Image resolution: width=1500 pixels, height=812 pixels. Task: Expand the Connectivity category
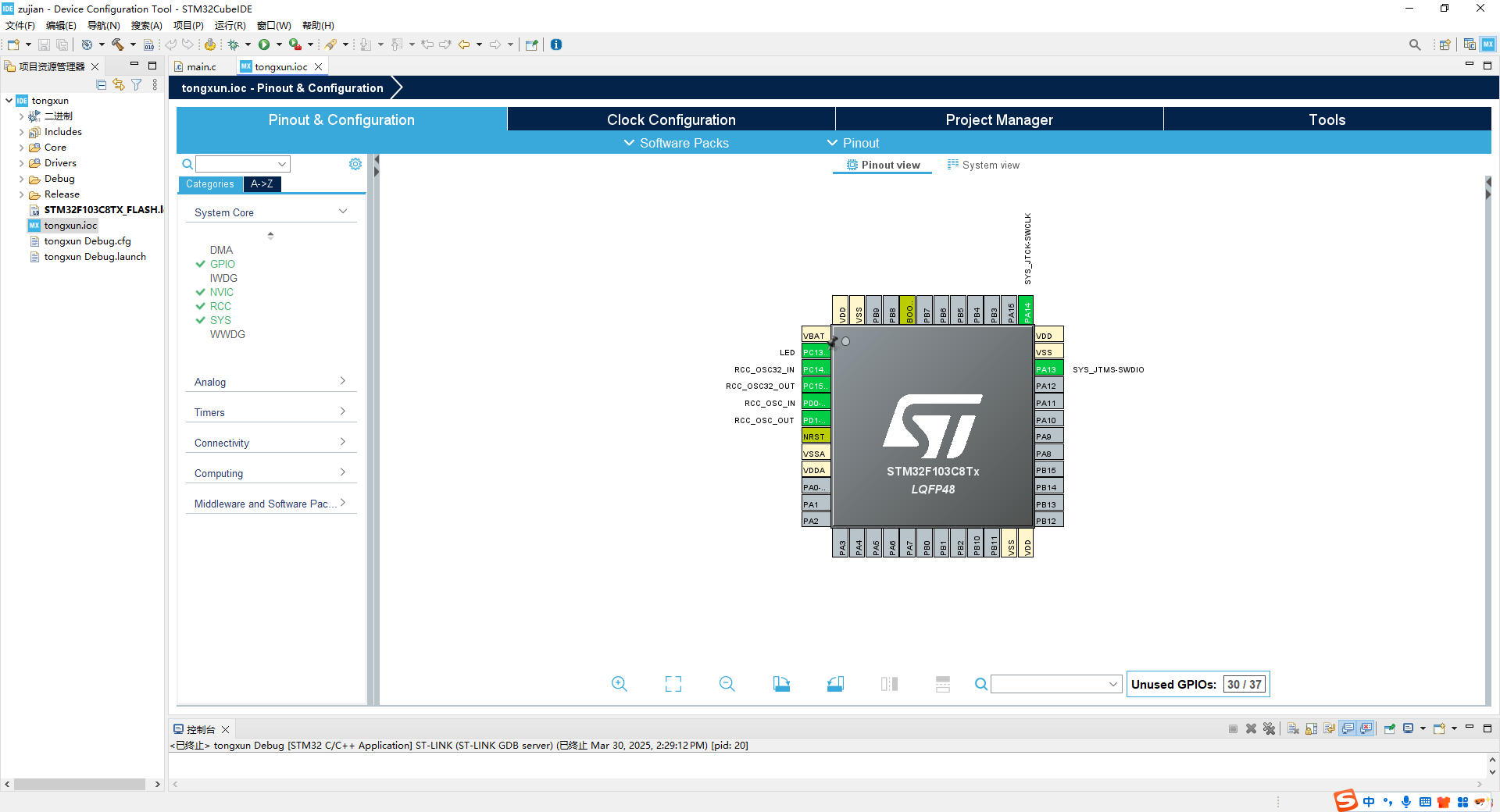342,441
